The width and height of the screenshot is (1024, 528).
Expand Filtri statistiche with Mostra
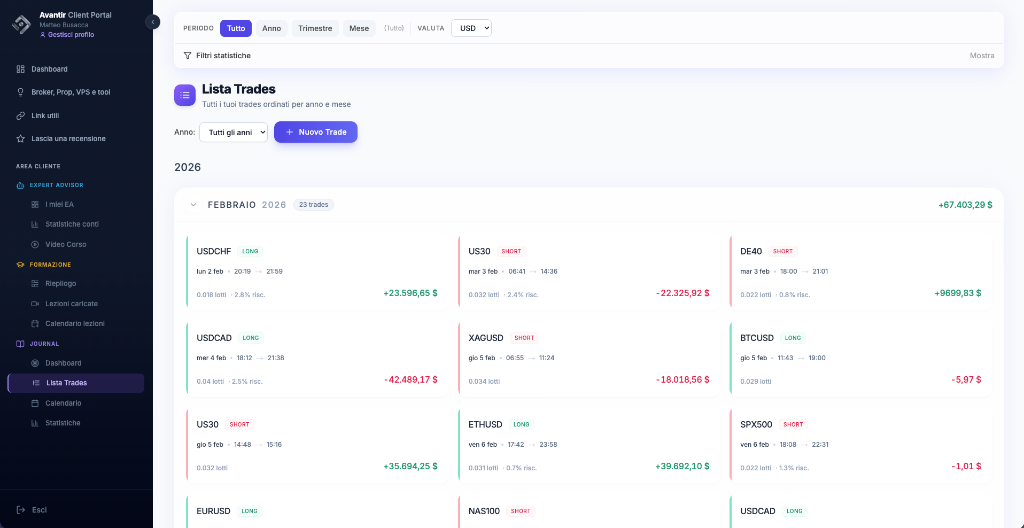(x=982, y=56)
